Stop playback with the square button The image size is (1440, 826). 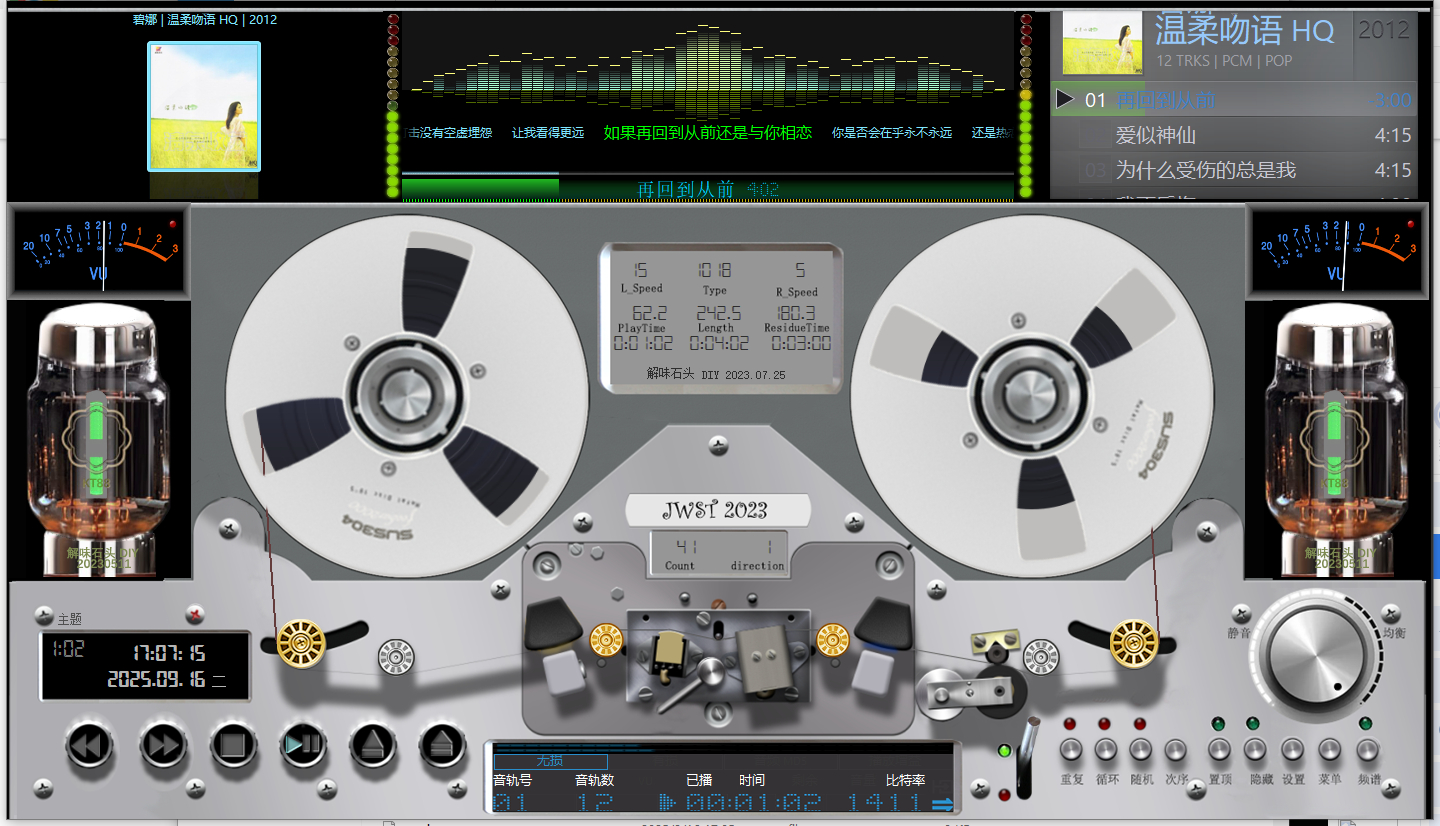pos(234,745)
